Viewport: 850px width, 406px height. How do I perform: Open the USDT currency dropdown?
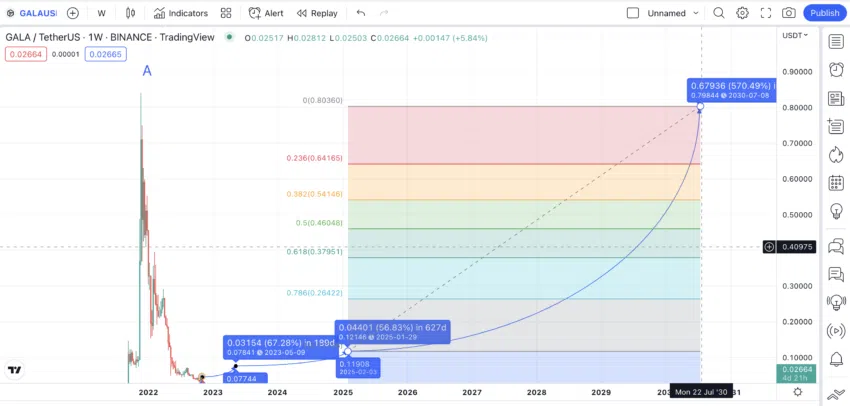tap(795, 35)
